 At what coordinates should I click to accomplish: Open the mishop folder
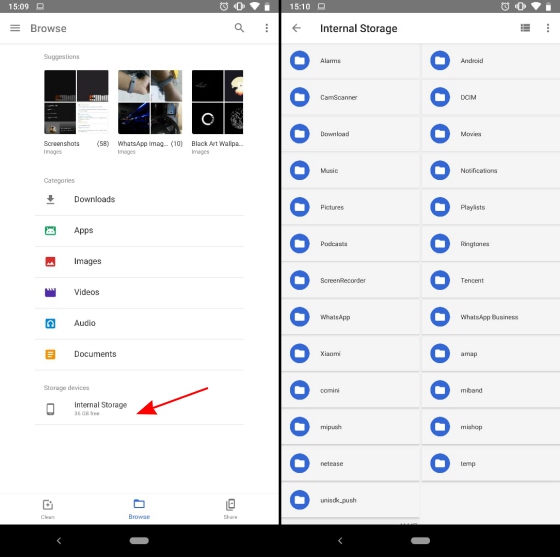tap(491, 427)
